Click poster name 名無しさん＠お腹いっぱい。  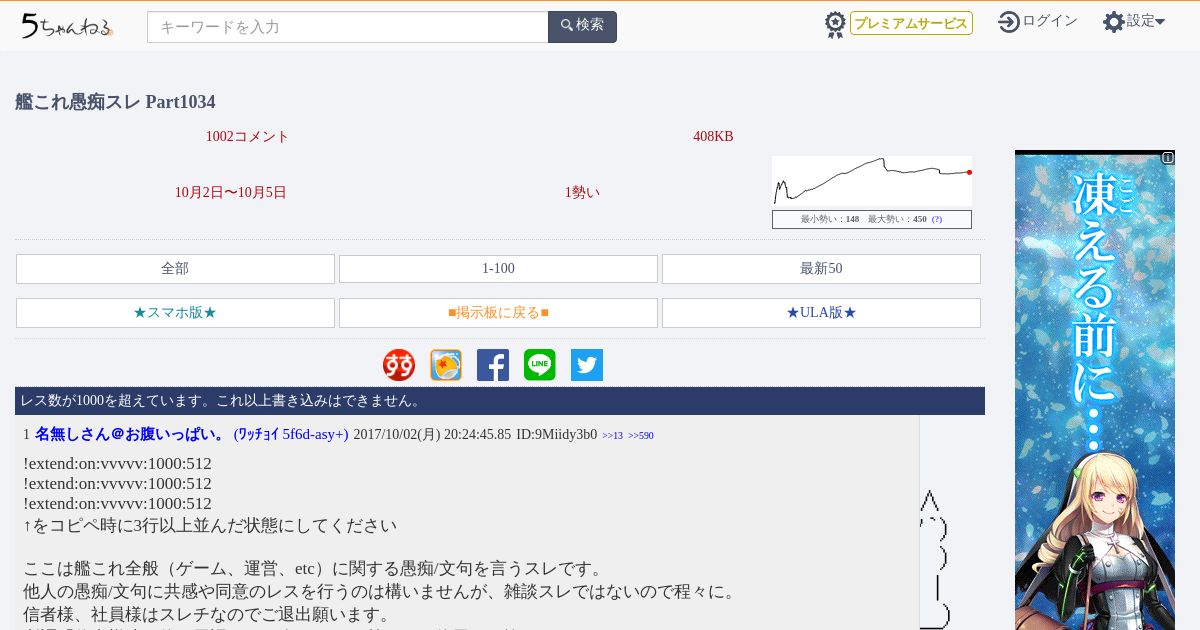(x=130, y=434)
